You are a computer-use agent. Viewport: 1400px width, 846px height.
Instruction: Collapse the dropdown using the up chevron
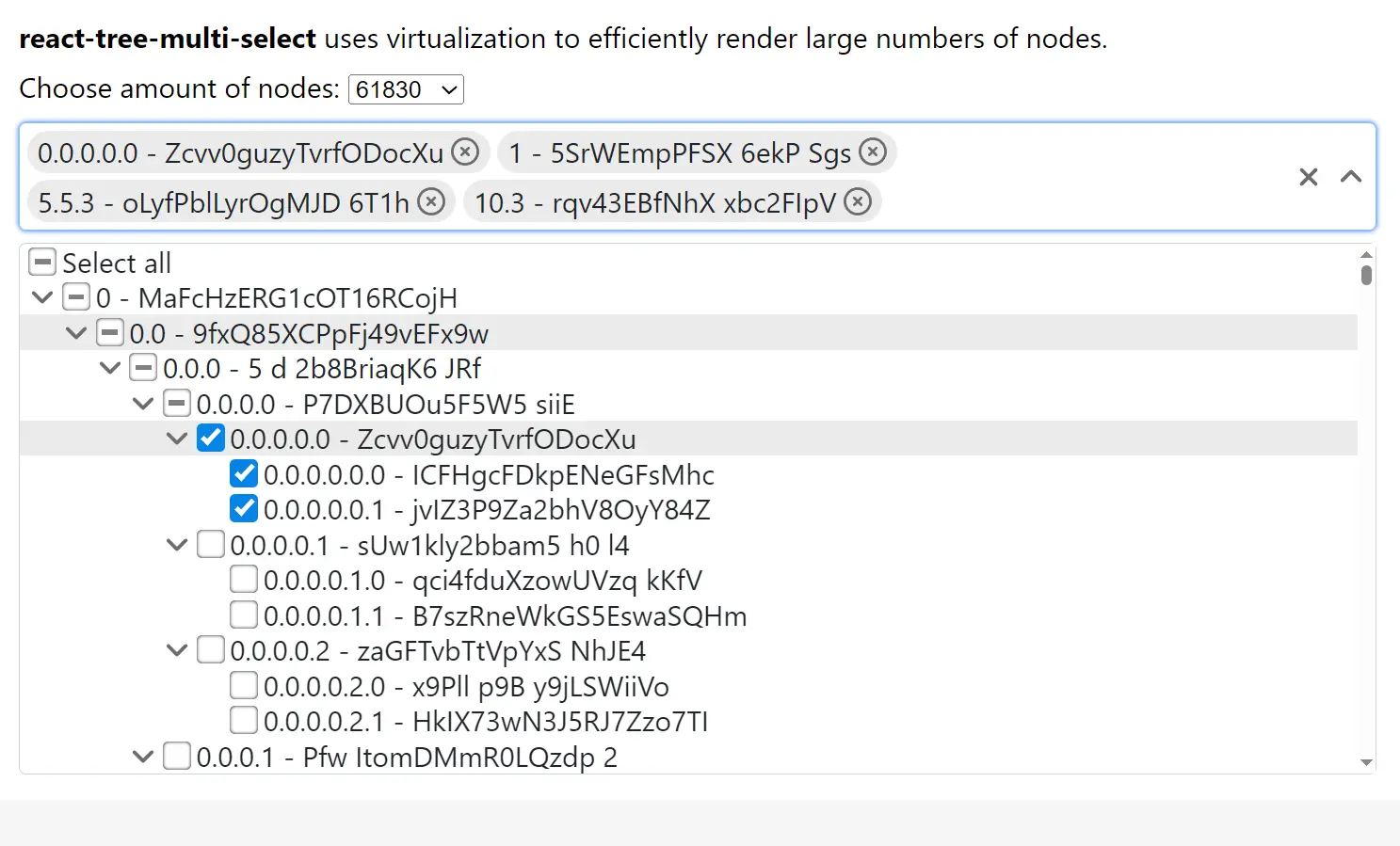click(x=1351, y=177)
